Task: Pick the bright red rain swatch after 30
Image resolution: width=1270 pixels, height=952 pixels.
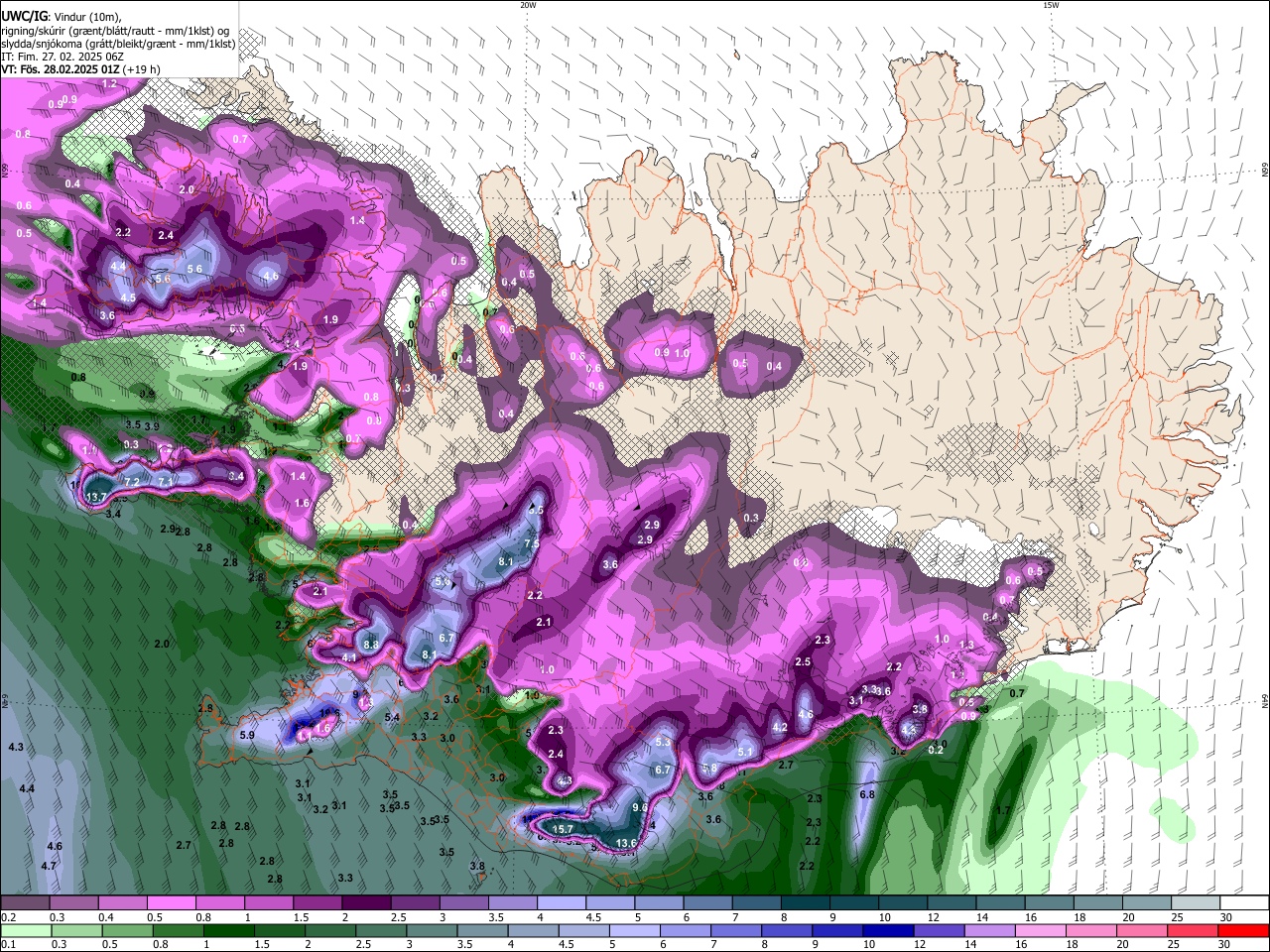Action: (1243, 930)
